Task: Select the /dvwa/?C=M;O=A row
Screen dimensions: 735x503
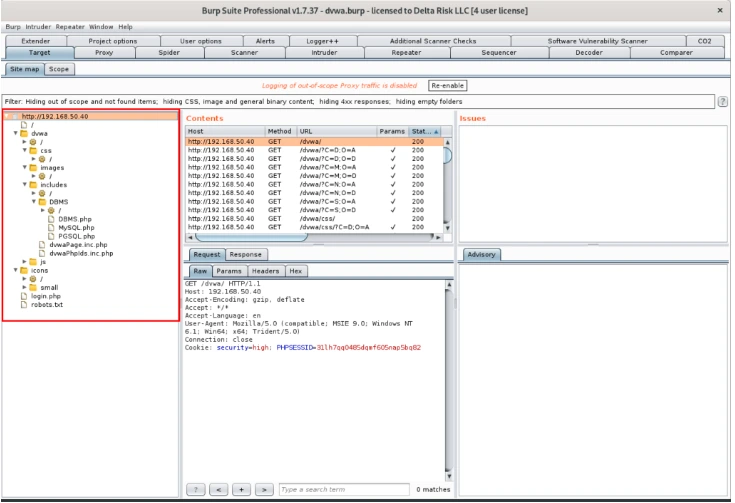Action: click(314, 167)
